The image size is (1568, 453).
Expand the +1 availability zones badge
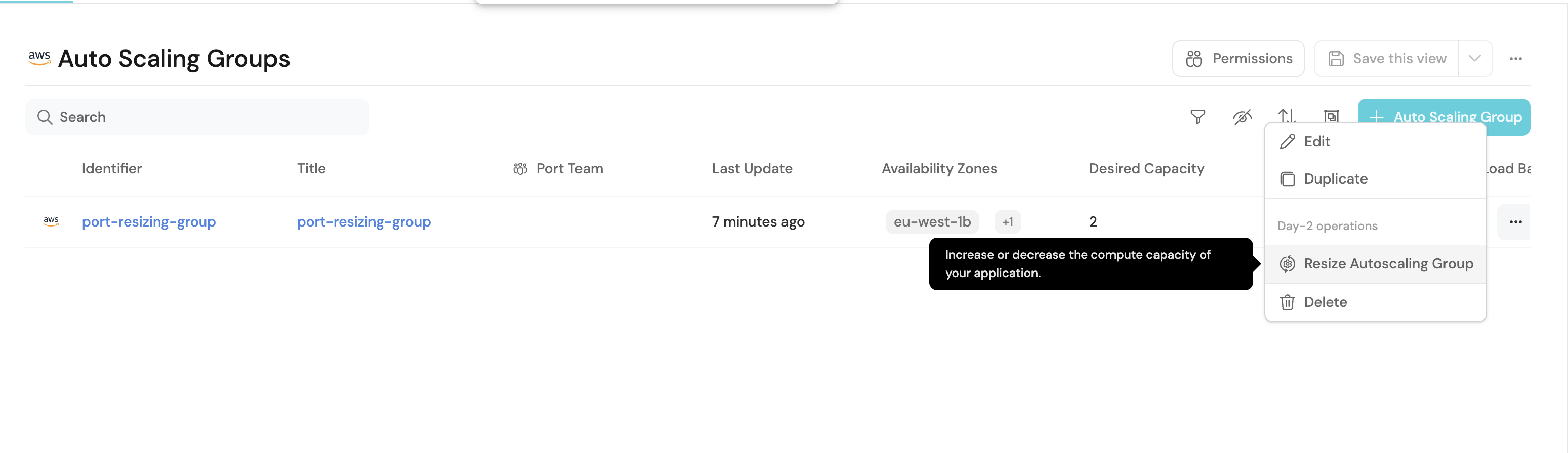click(1007, 222)
